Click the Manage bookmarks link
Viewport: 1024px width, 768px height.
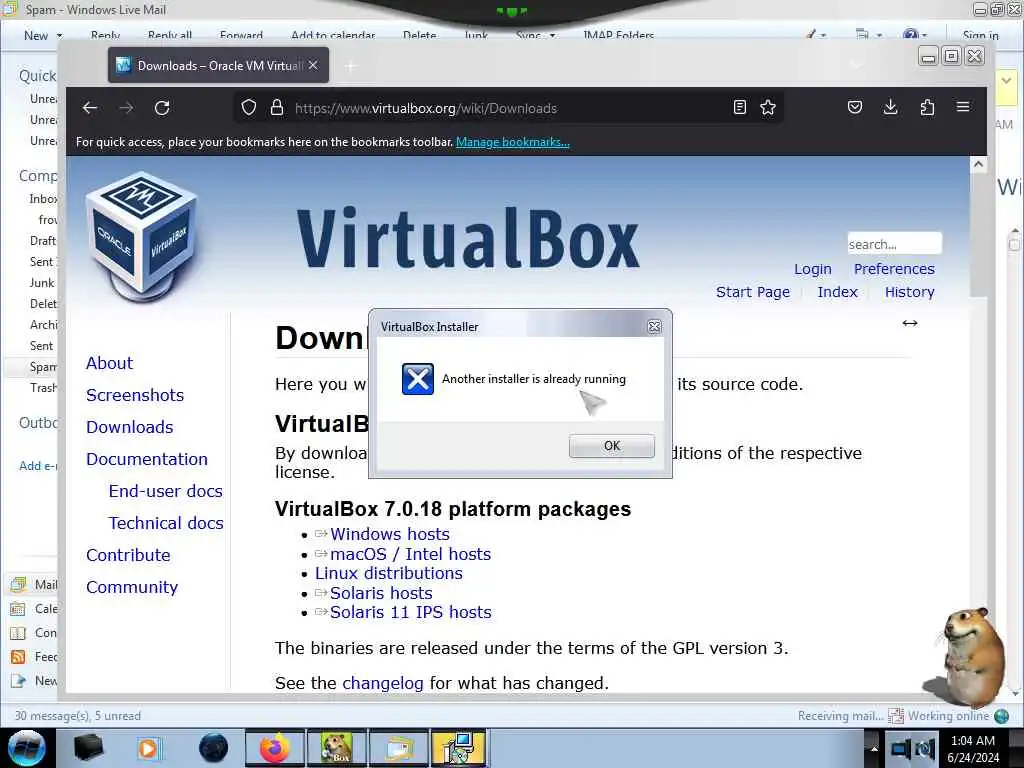pos(513,142)
